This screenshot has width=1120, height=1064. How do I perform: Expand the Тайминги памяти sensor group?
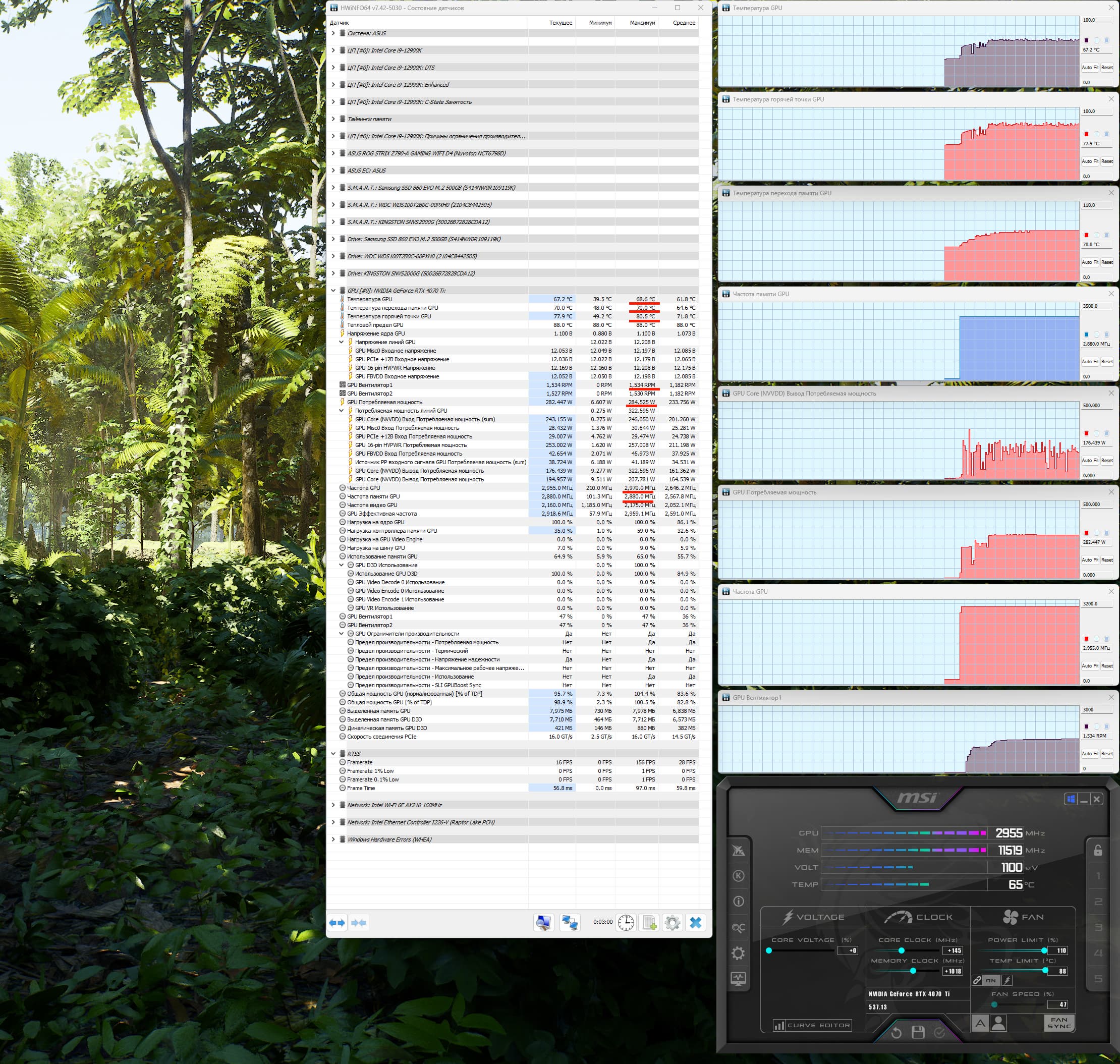coord(333,119)
